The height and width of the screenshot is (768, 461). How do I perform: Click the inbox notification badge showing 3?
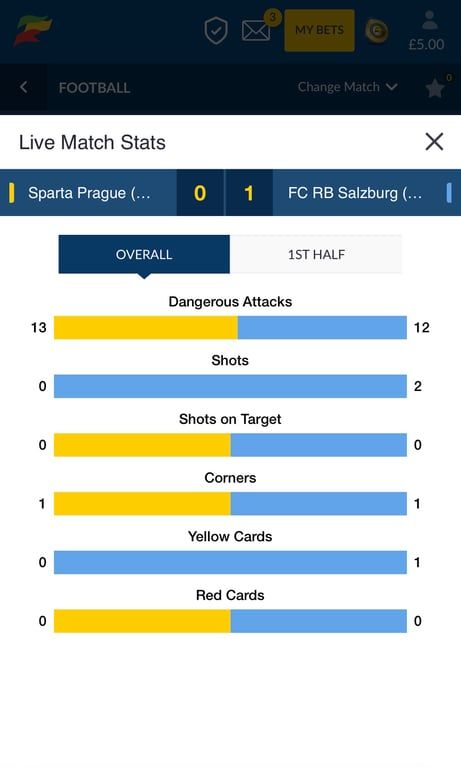272,18
